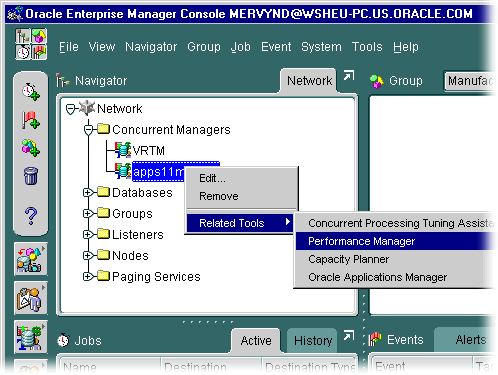Screen dimensions: 498x375
Task: Expand the Databases folder
Action: 88,192
